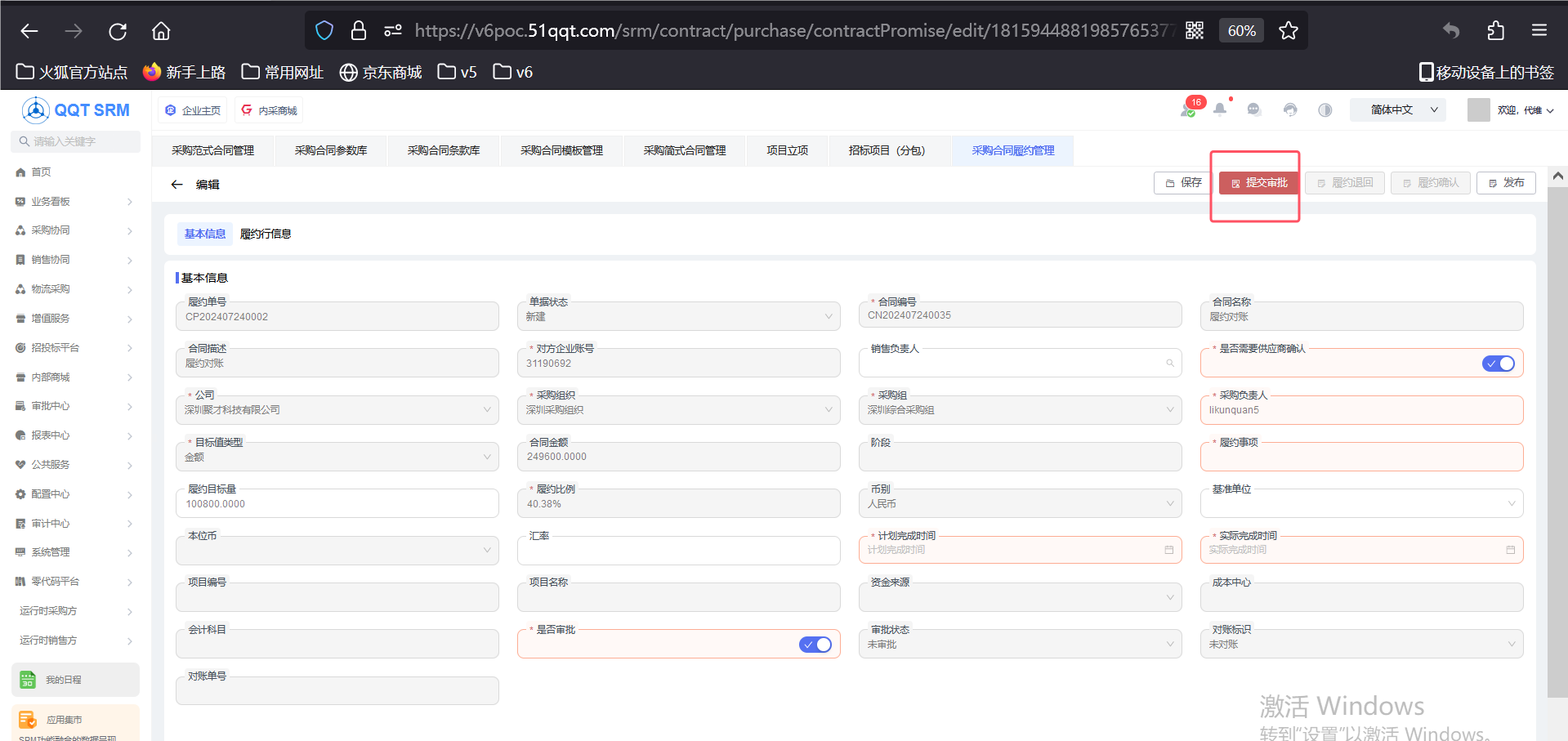Click the notification bell icon
Screen dimensions: 1568x741
click(1220, 109)
